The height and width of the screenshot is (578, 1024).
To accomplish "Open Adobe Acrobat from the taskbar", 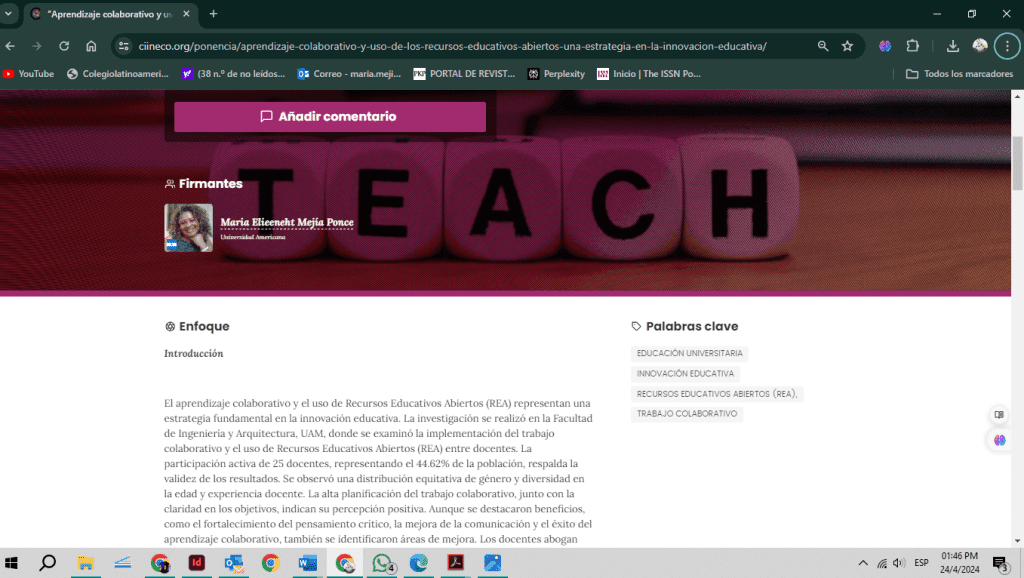I will pyautogui.click(x=456, y=563).
